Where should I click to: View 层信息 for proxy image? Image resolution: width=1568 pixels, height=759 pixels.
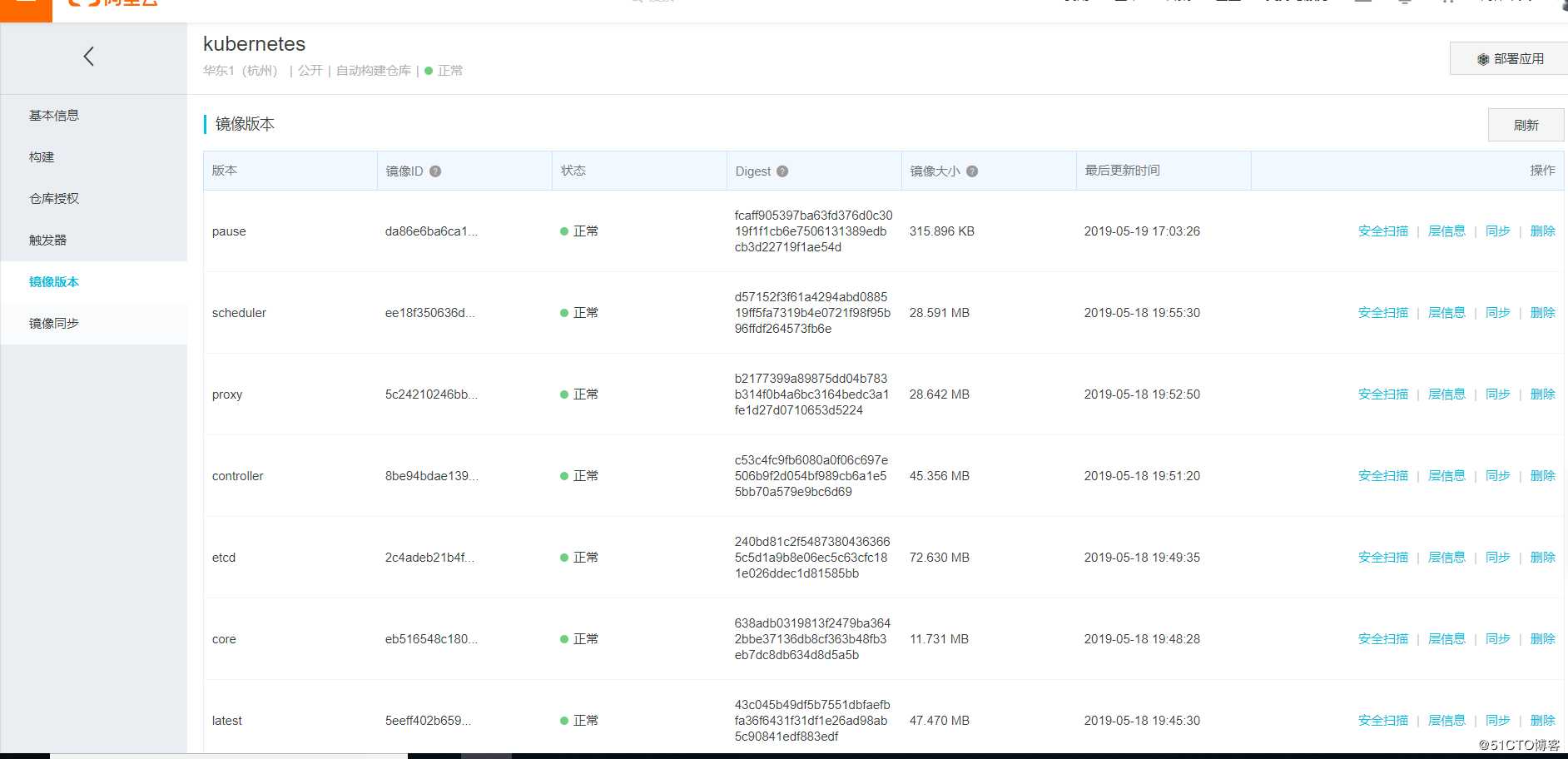coord(1446,394)
